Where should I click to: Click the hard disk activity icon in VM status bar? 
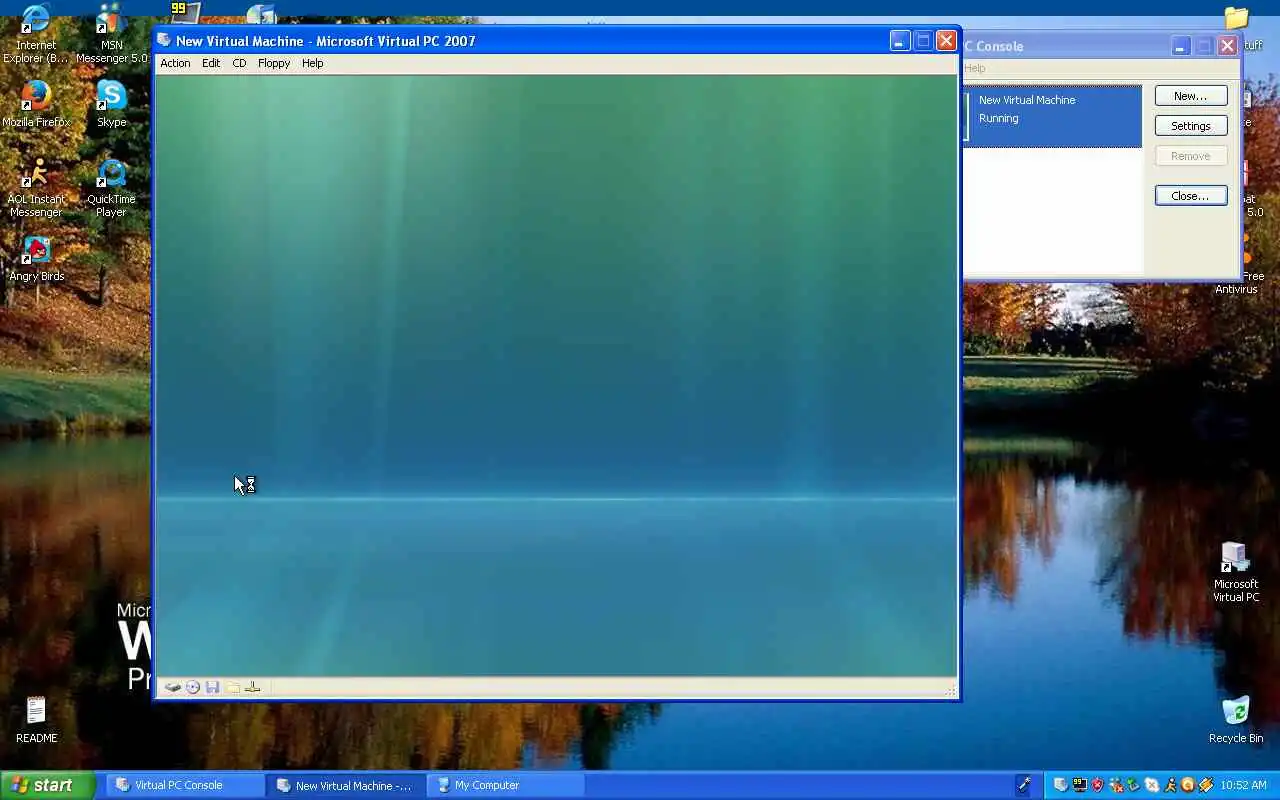tap(173, 687)
